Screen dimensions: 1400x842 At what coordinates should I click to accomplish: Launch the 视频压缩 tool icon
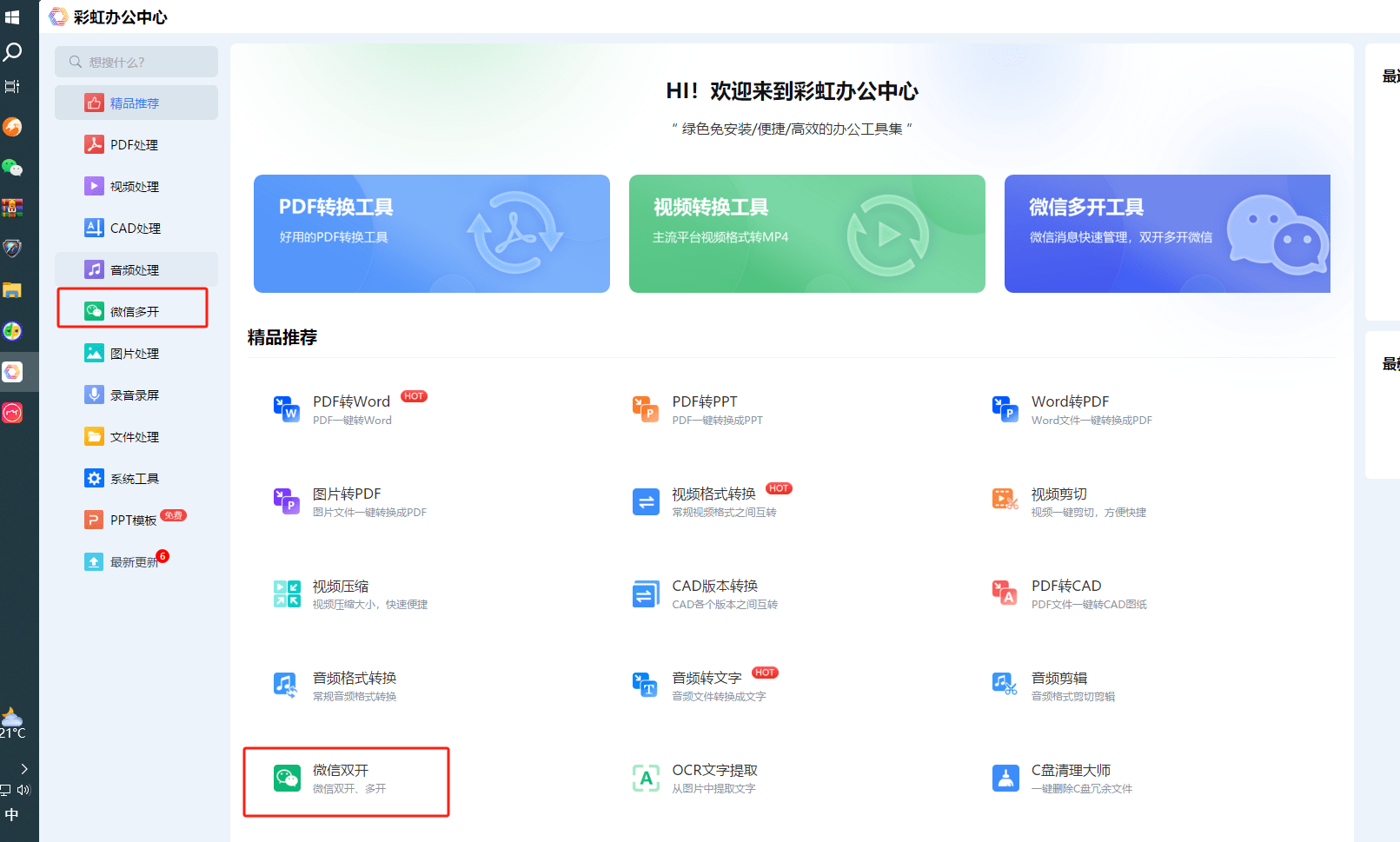point(287,593)
